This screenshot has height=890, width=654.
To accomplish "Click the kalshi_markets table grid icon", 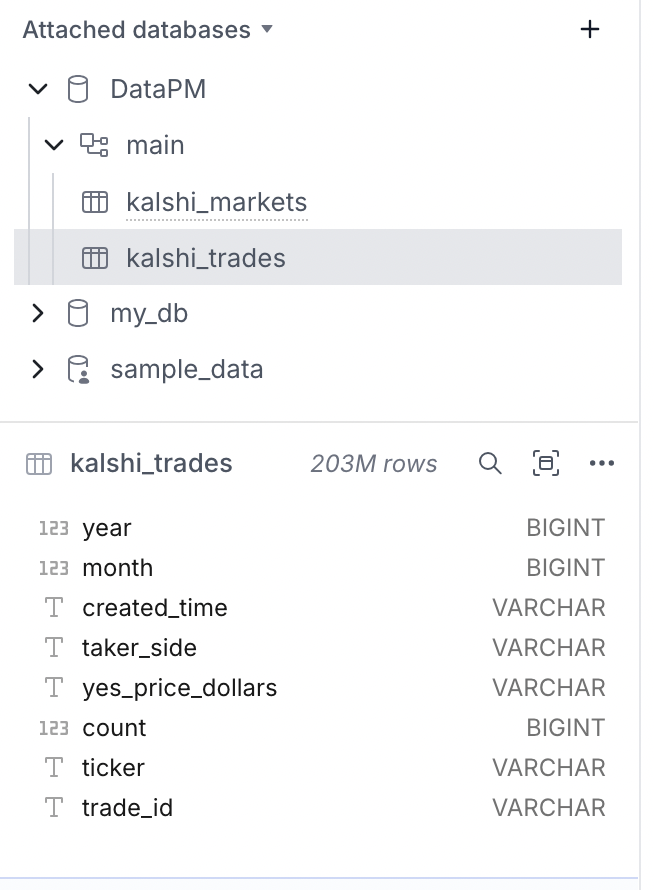I will (x=94, y=202).
